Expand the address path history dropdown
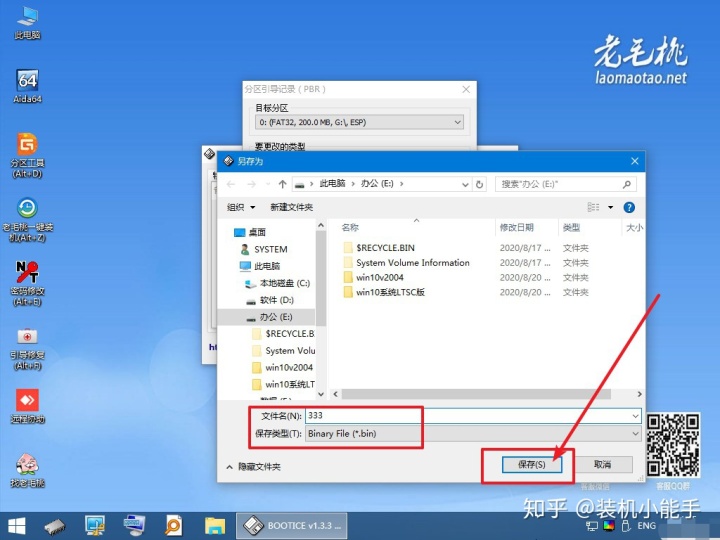 tap(465, 185)
